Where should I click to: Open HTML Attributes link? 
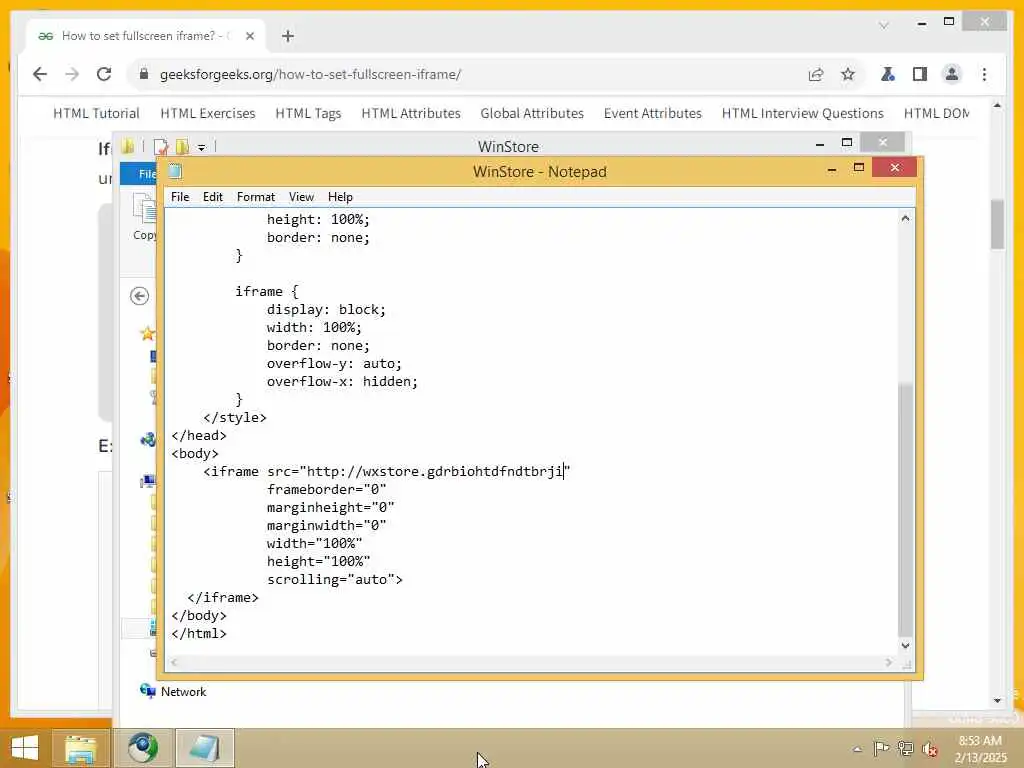coord(411,113)
